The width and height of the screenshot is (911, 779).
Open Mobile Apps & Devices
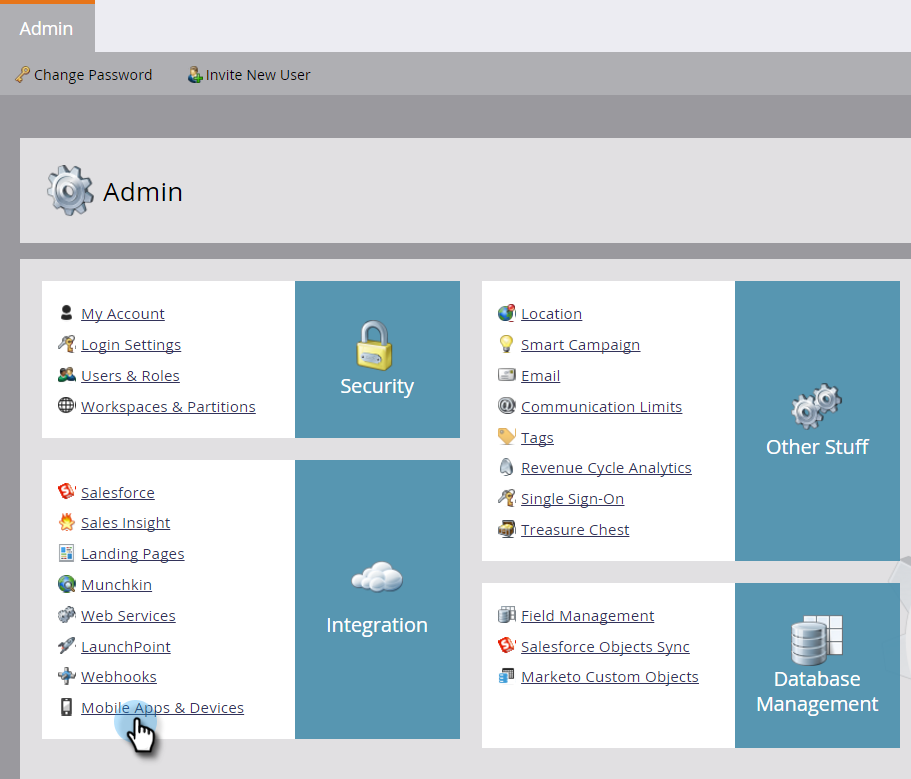point(162,708)
